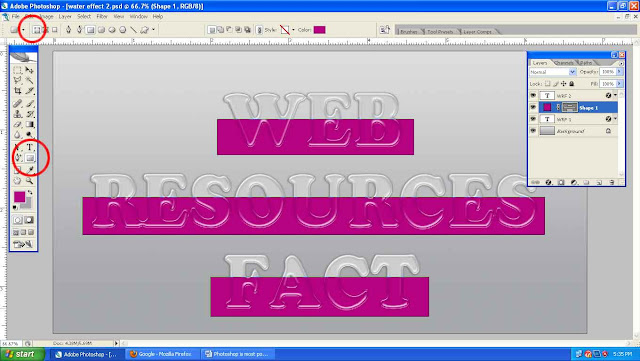The width and height of the screenshot is (640, 361).
Task: Open Fill slider arrow
Action: click(x=619, y=83)
